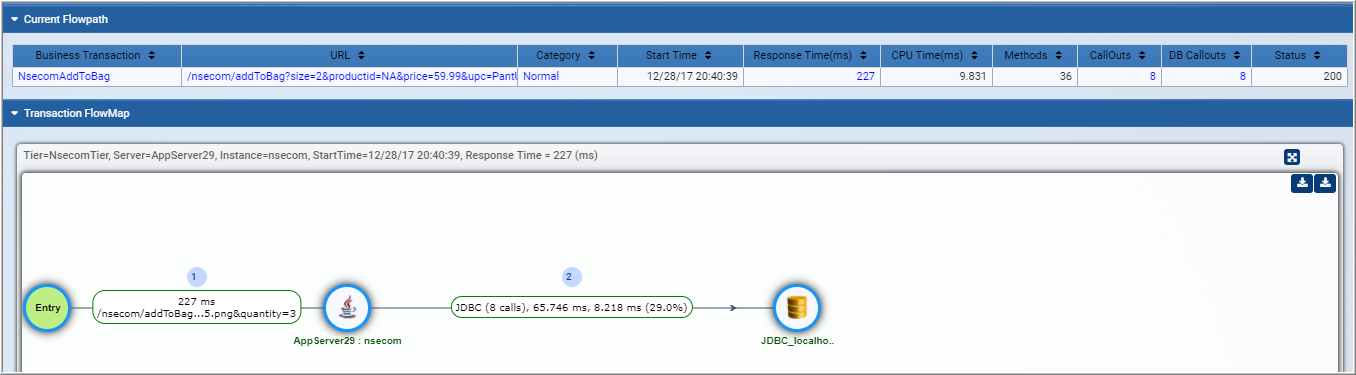Click the JDBC_localho.. node label

coord(797,341)
